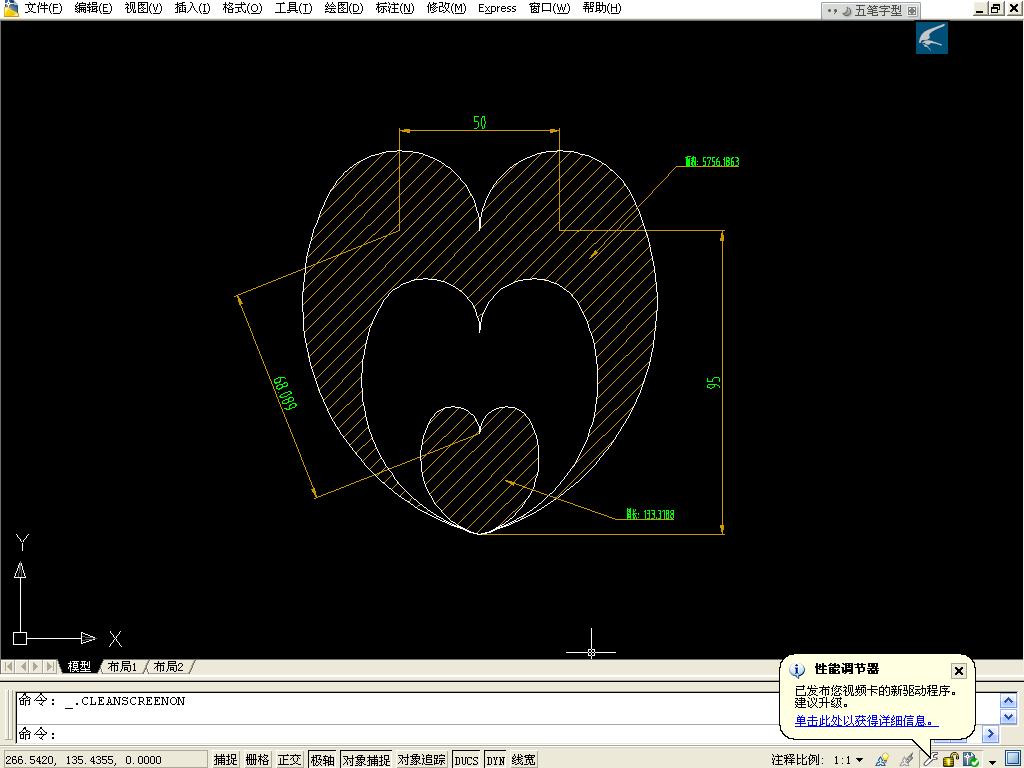1024x768 pixels.
Task: Click the previous layout tab arrow
Action: pos(23,667)
